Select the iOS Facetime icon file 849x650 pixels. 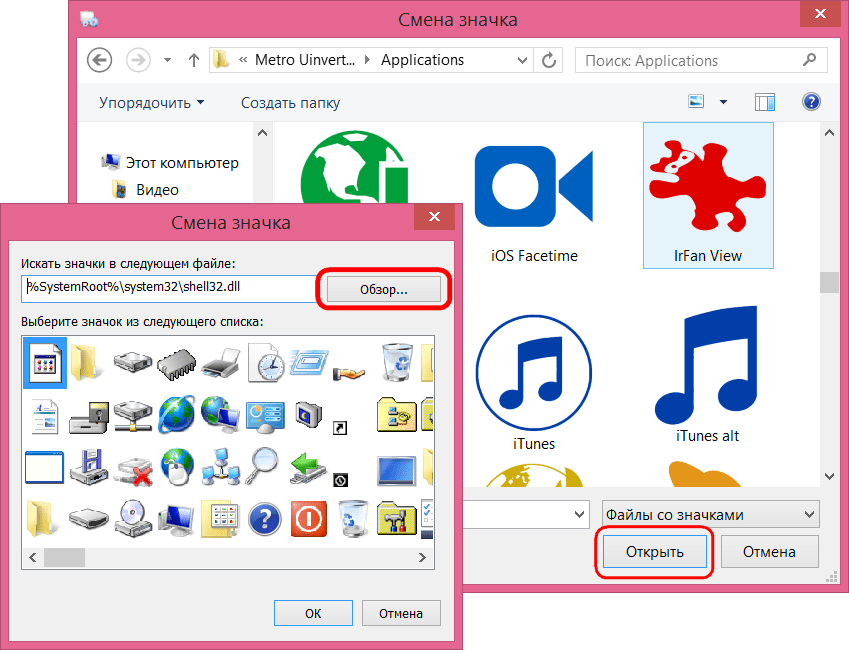pyautogui.click(x=534, y=203)
